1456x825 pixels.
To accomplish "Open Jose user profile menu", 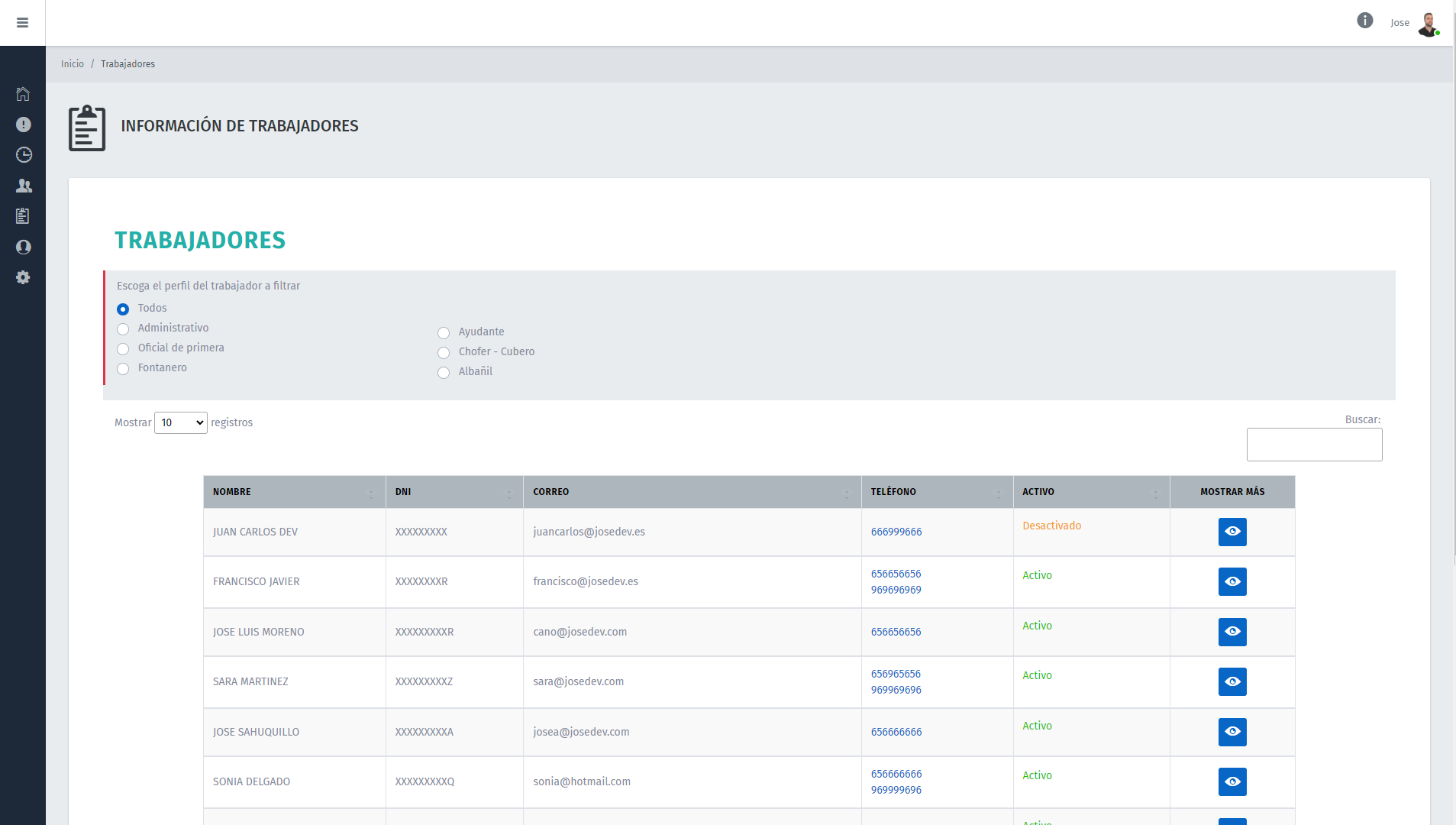I will tap(1415, 23).
